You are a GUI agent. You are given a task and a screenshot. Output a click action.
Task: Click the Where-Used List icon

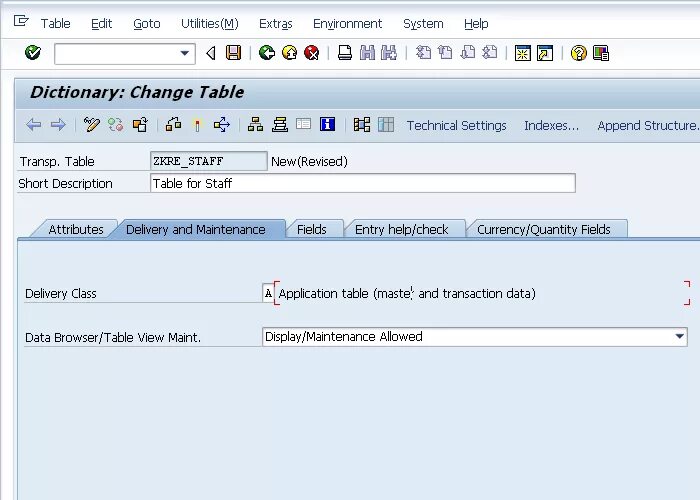(x=222, y=125)
